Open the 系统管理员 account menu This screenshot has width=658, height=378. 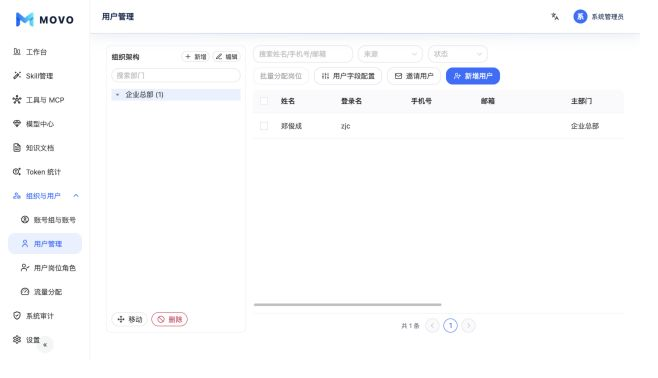pyautogui.click(x=607, y=17)
